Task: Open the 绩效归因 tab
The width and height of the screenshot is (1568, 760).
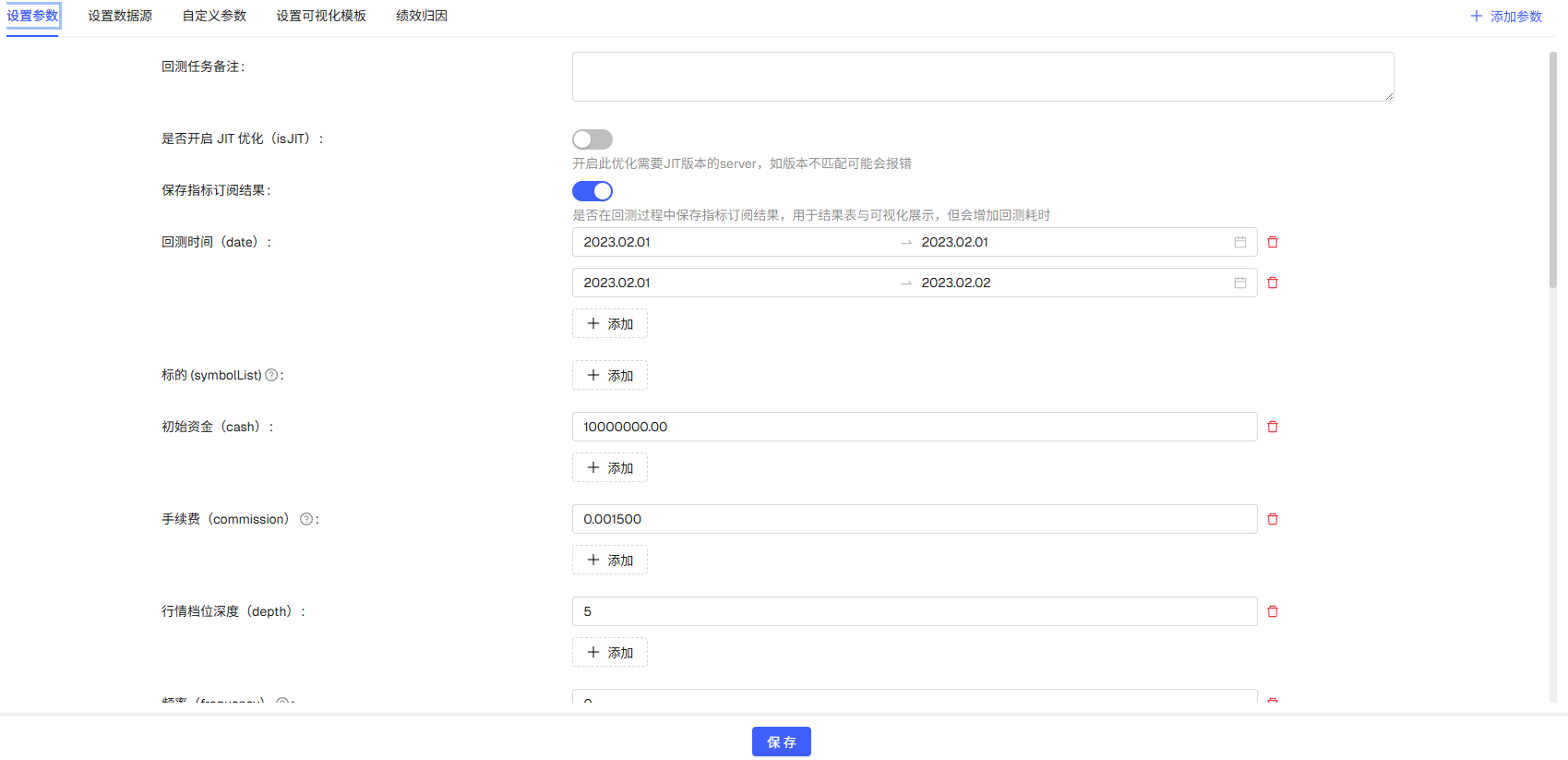Action: (x=422, y=16)
